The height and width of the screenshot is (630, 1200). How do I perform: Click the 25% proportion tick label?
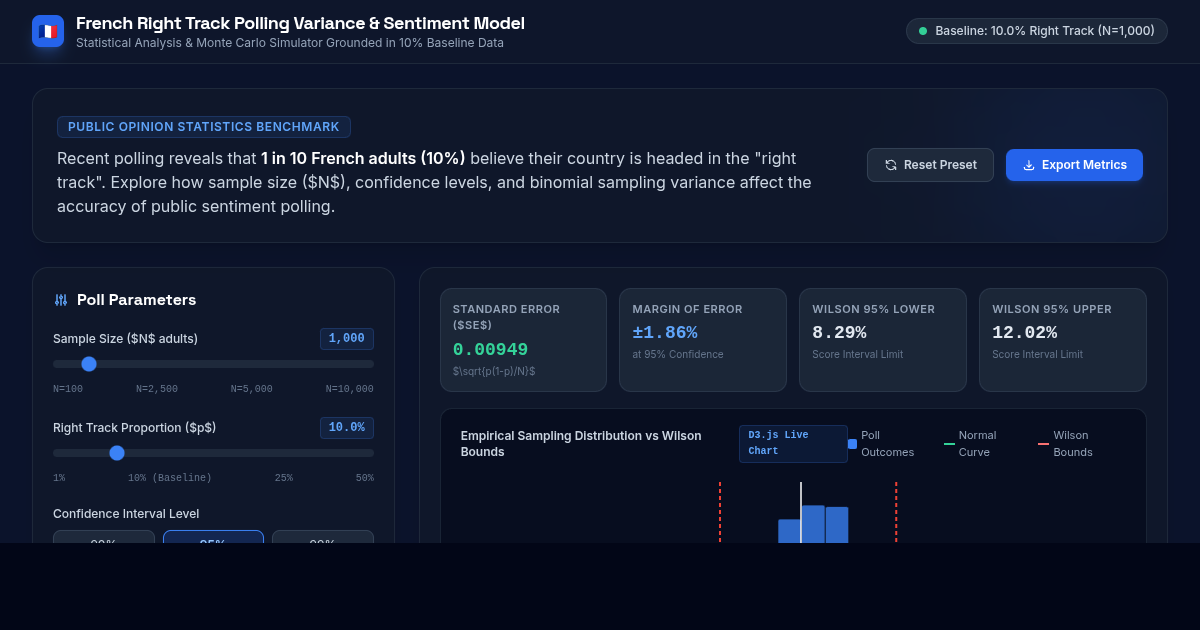(x=284, y=478)
